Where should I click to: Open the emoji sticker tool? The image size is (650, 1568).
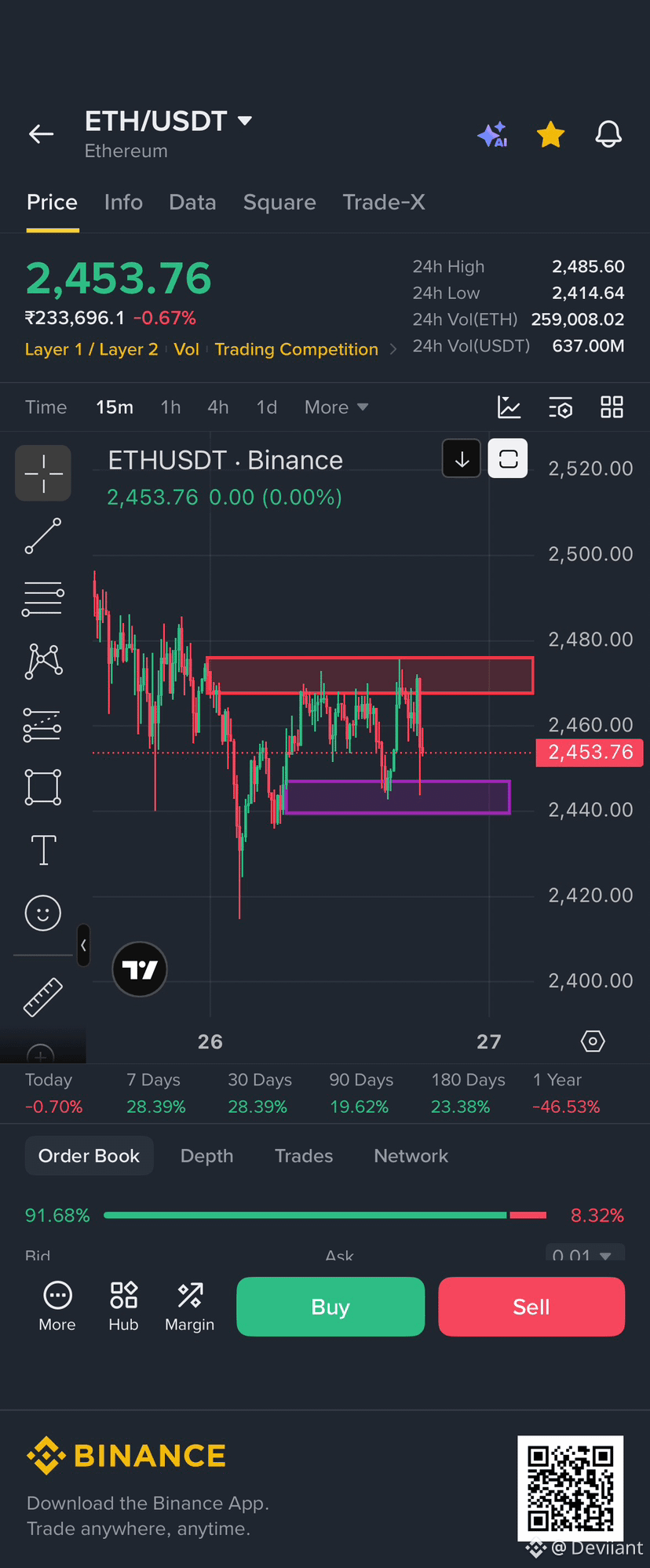(43, 913)
